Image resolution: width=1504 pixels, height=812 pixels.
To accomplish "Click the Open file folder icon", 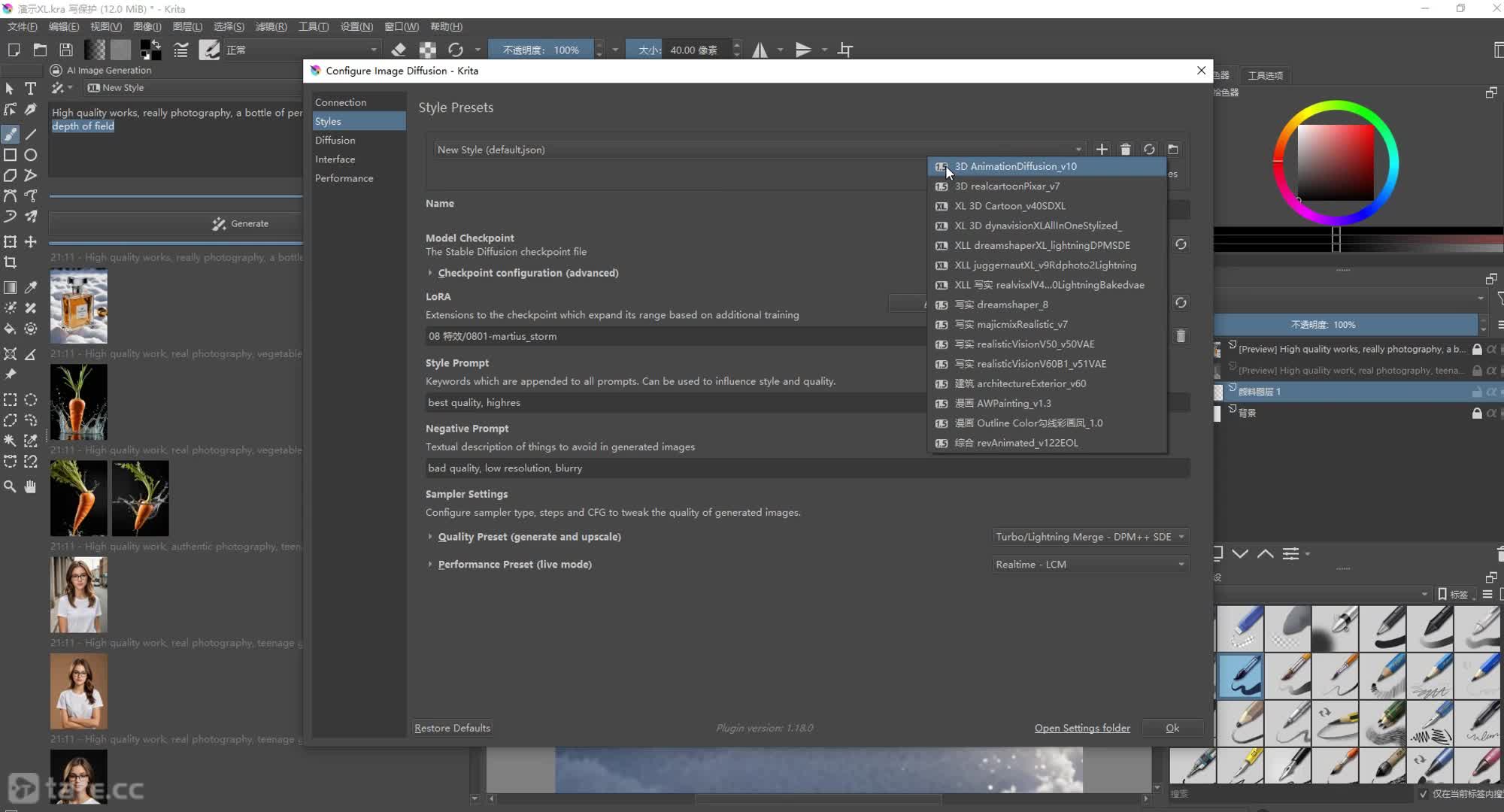I will click(x=40, y=50).
